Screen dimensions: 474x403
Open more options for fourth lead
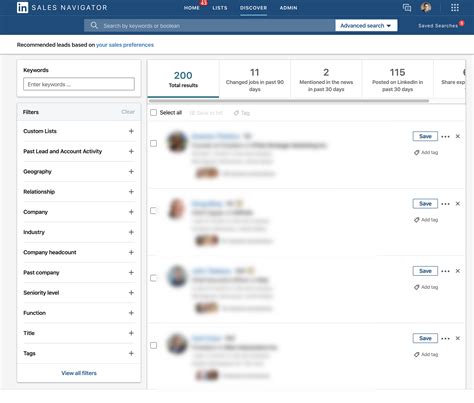click(445, 338)
